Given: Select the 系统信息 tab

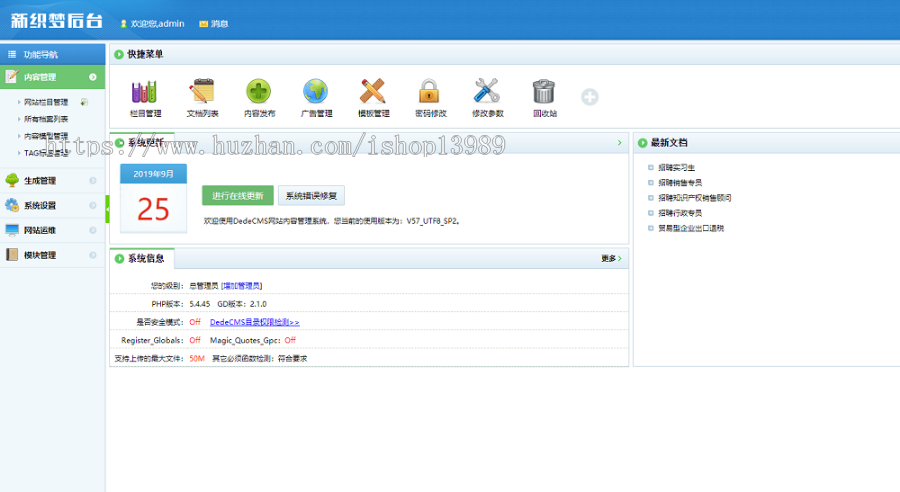Looking at the screenshot, I should [x=144, y=259].
